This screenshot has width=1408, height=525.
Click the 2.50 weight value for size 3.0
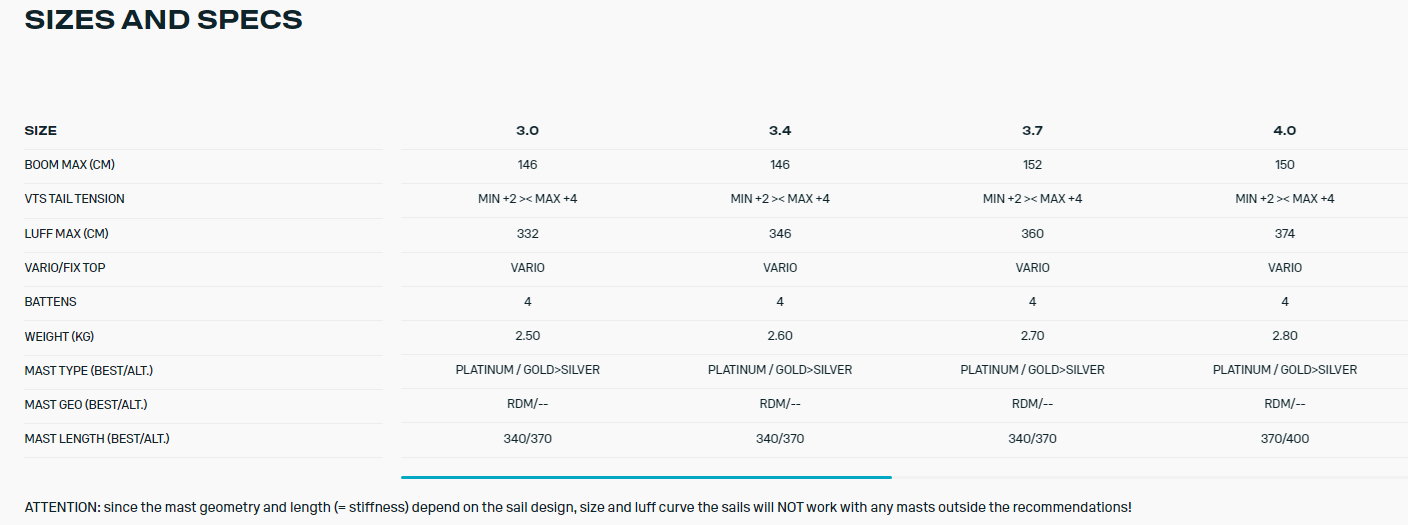tap(527, 336)
